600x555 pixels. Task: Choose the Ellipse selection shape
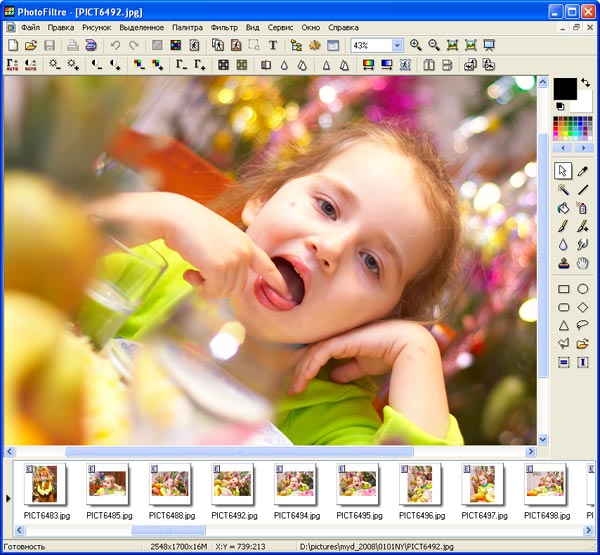pos(583,289)
